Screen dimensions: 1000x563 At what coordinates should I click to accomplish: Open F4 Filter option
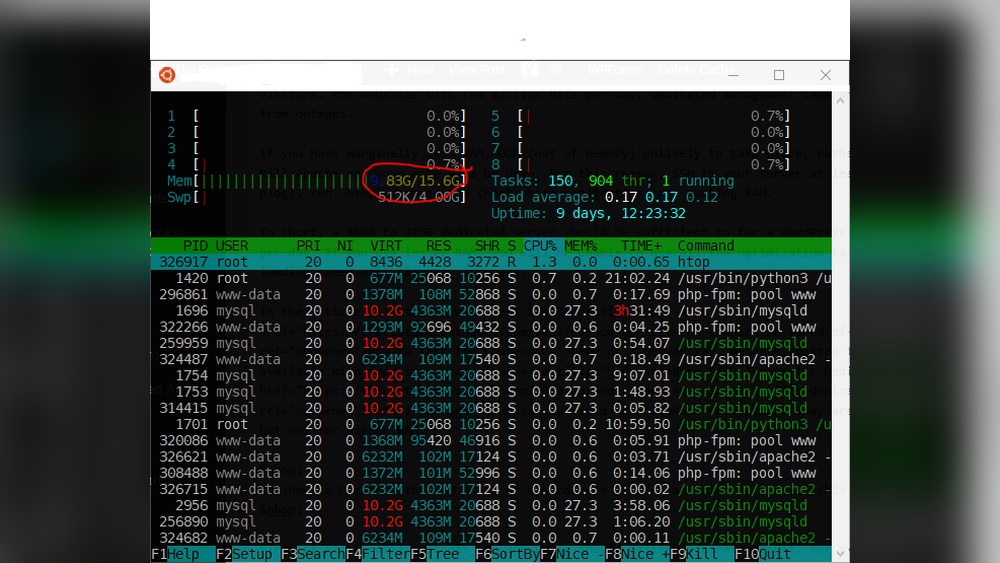[378, 554]
